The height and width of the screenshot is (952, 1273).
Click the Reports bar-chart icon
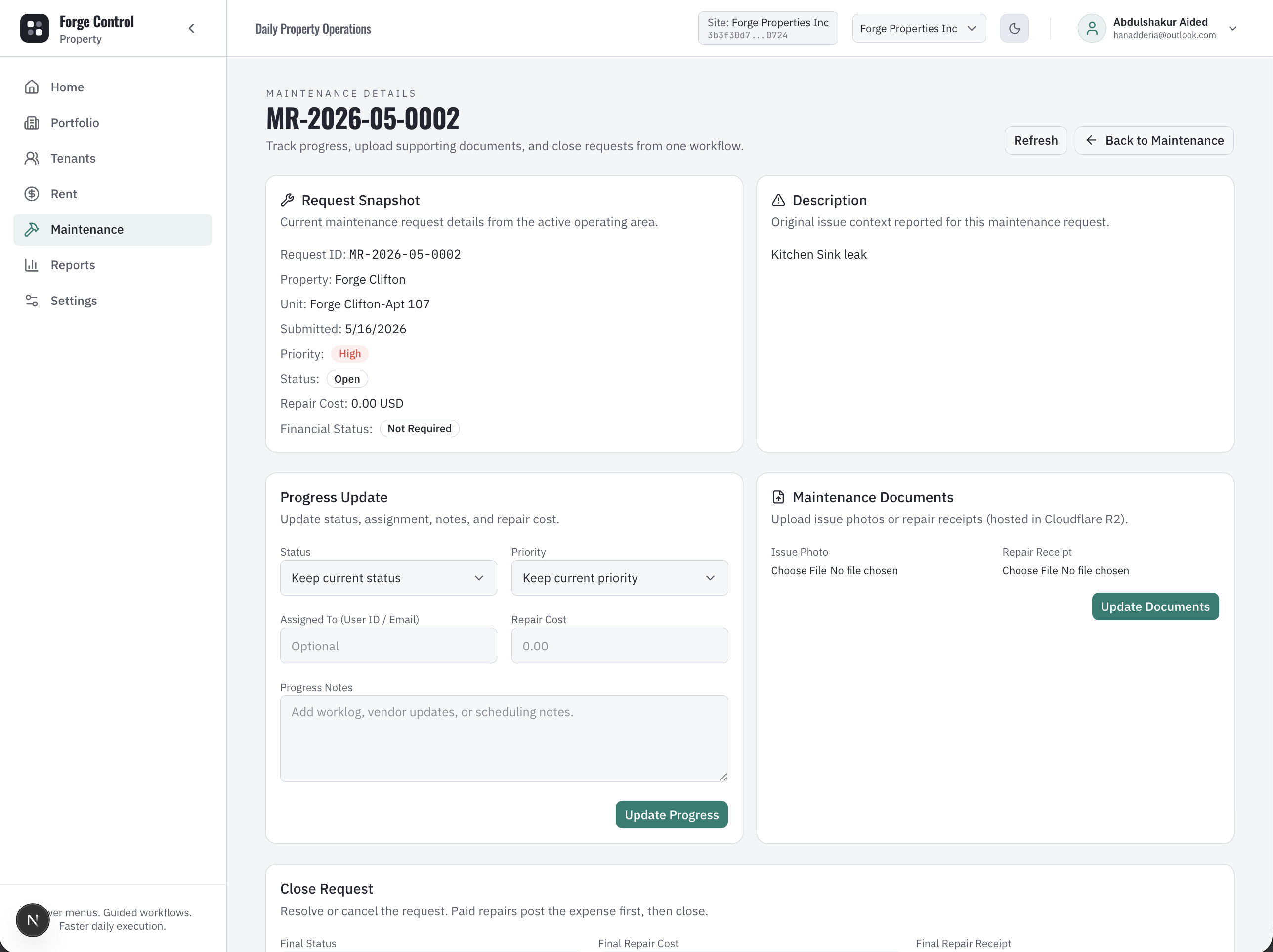click(x=32, y=265)
